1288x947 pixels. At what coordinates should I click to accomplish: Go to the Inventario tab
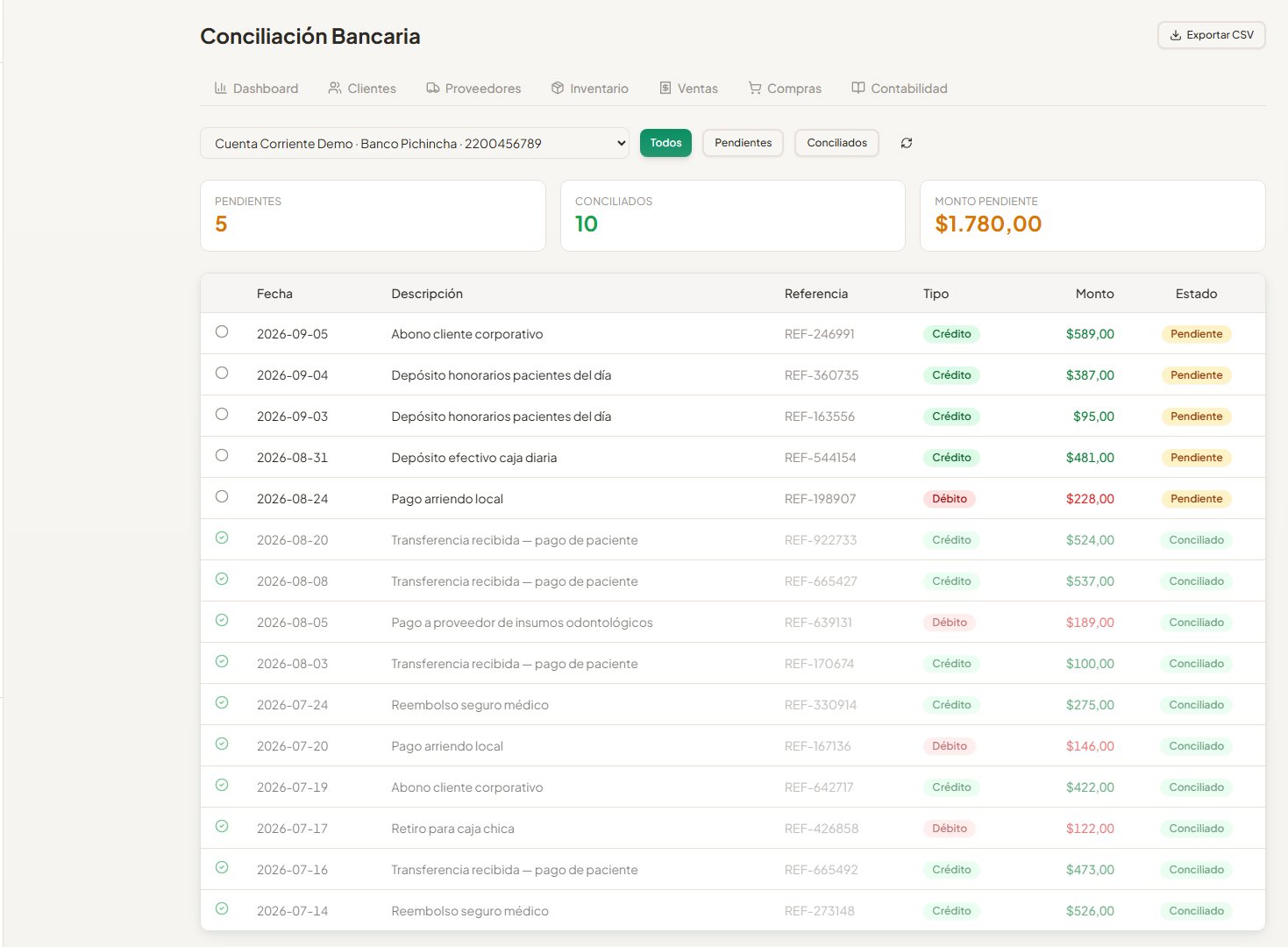pos(589,89)
